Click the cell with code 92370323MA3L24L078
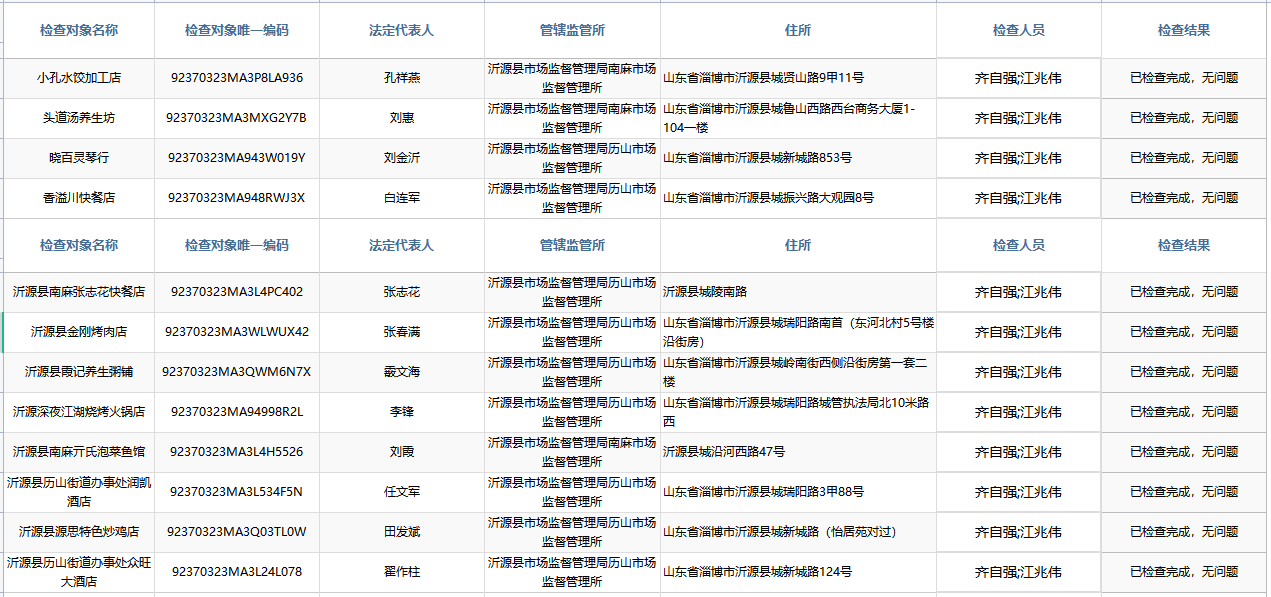The height and width of the screenshot is (597, 1271). tap(237, 572)
